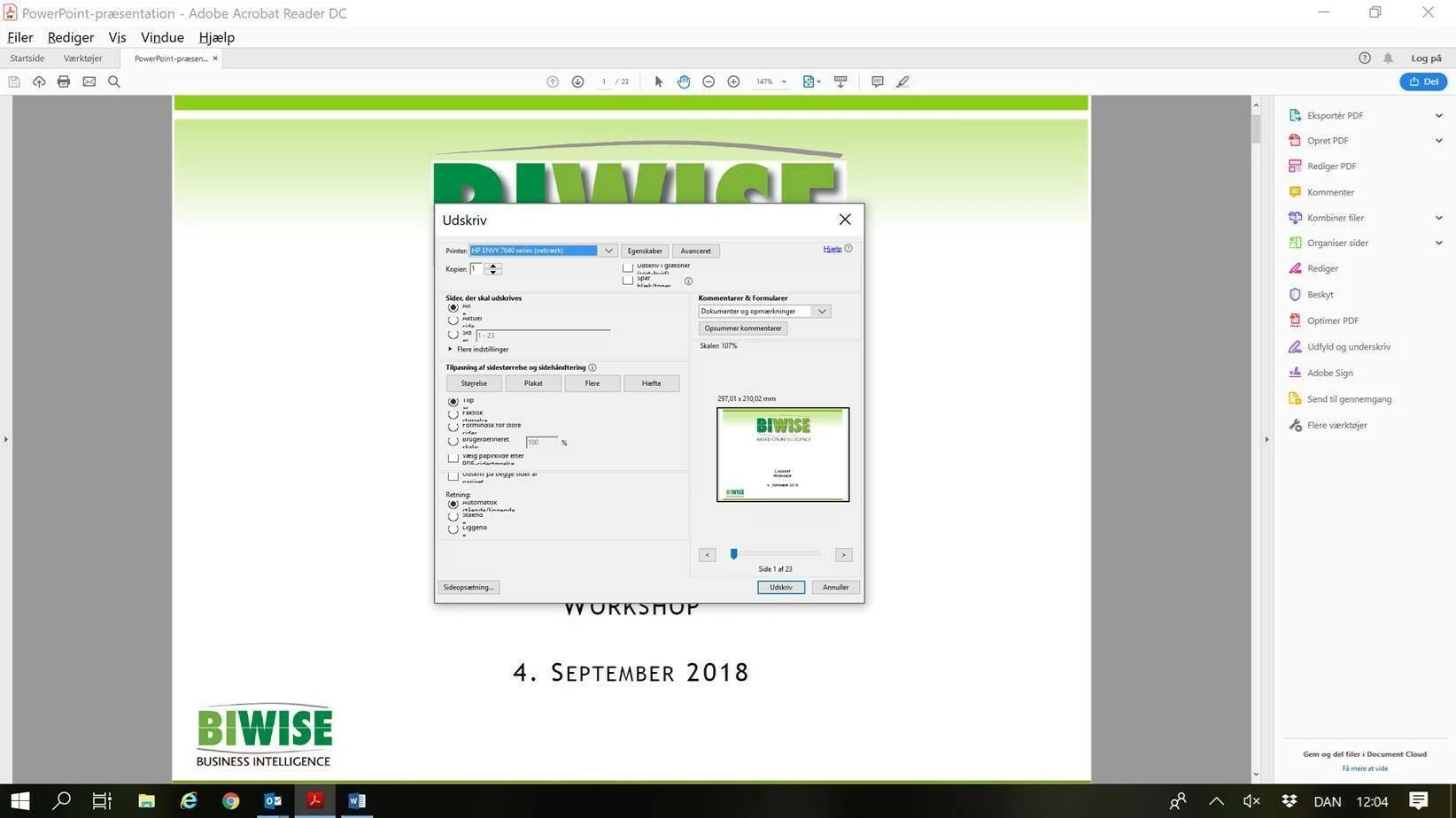The height and width of the screenshot is (818, 1456).
Task: Select Brugerdefineret skala radio button
Action: pyautogui.click(x=453, y=441)
